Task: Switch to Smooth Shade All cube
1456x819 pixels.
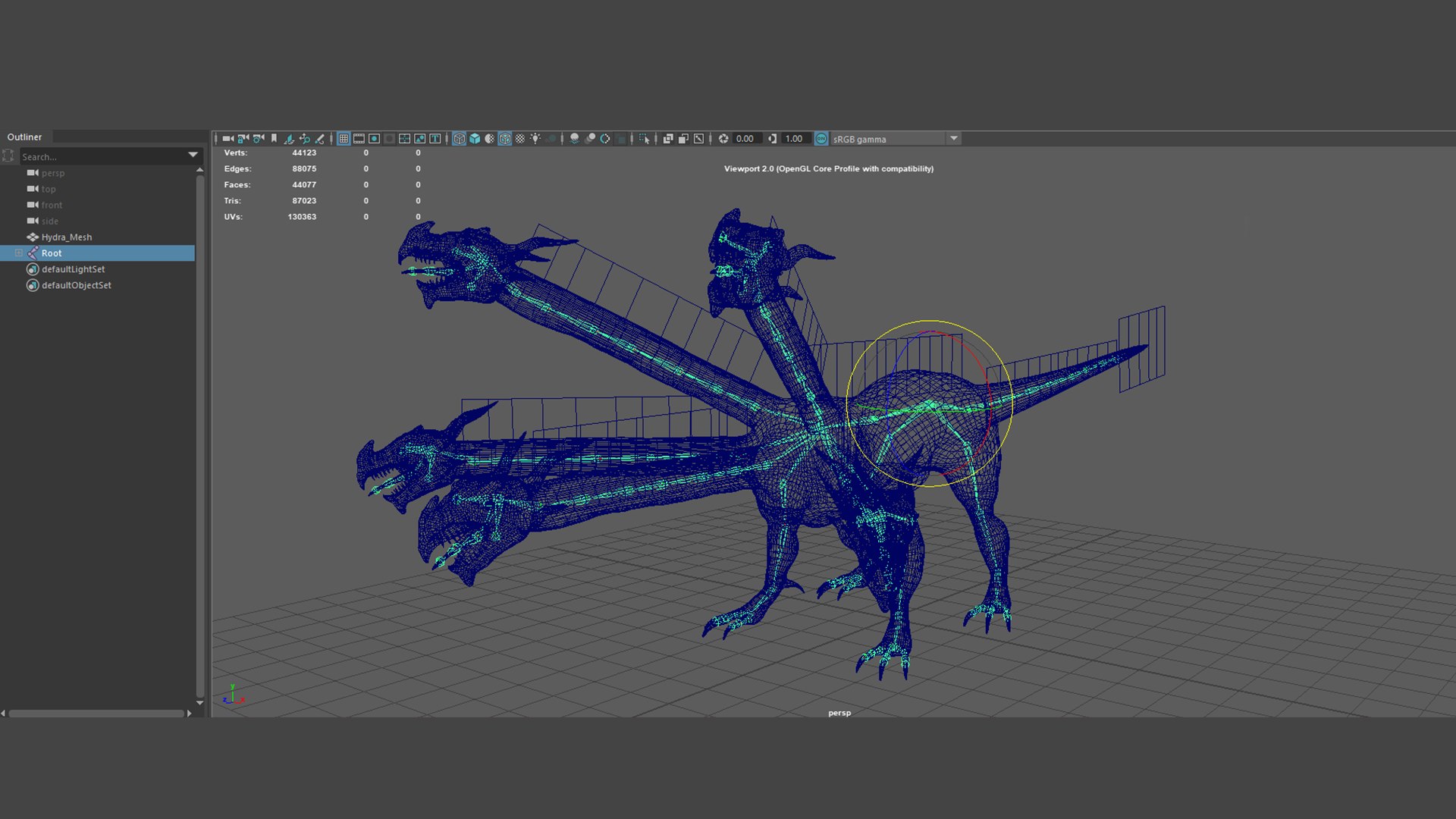Action: pos(475,139)
